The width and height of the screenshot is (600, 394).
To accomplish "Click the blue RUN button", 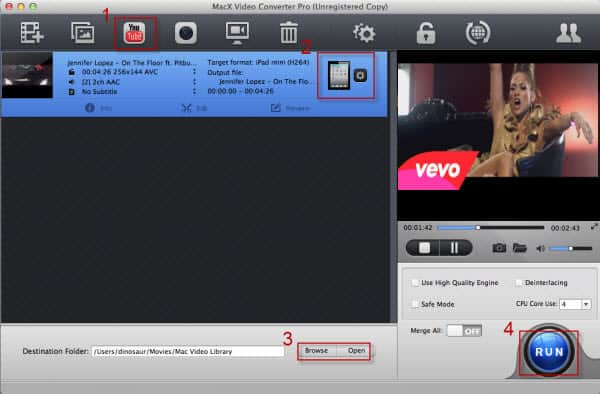I will point(549,352).
